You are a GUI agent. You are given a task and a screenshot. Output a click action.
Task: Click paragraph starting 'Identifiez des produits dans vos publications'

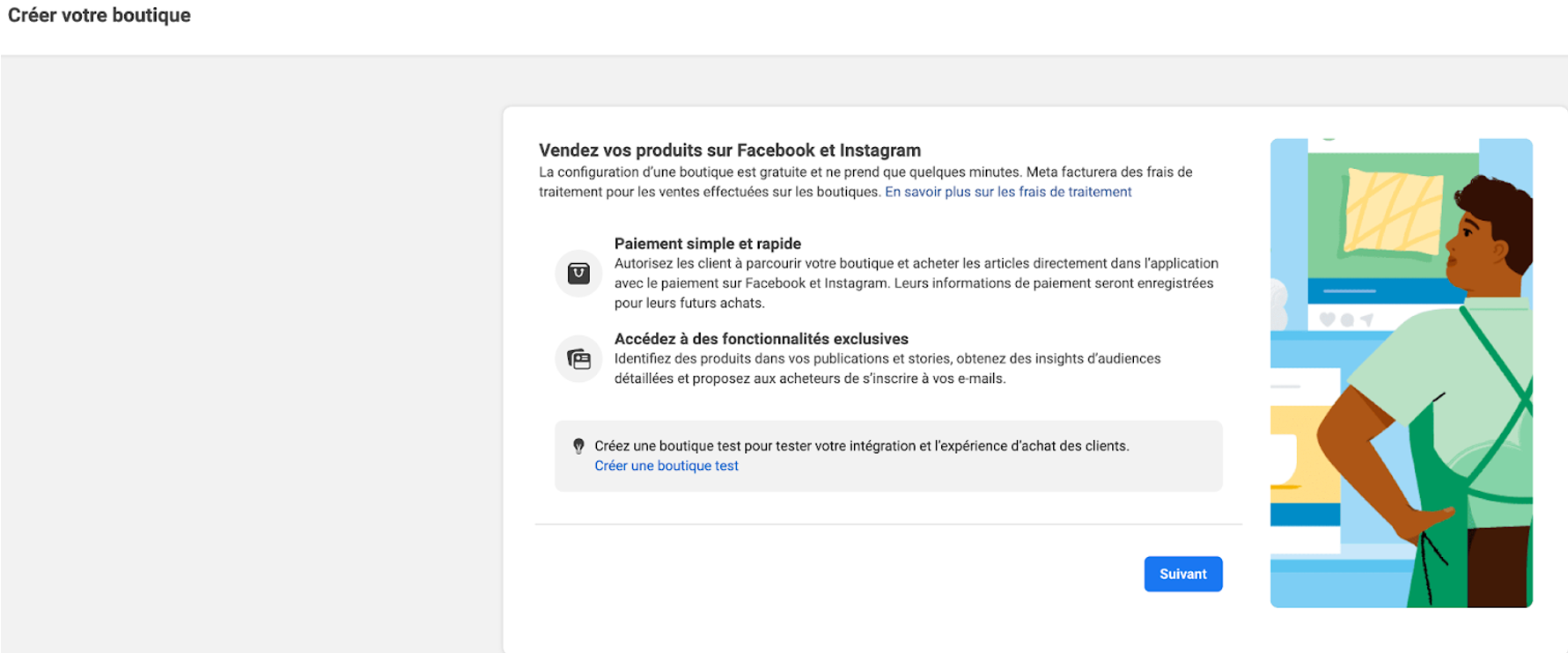point(887,369)
